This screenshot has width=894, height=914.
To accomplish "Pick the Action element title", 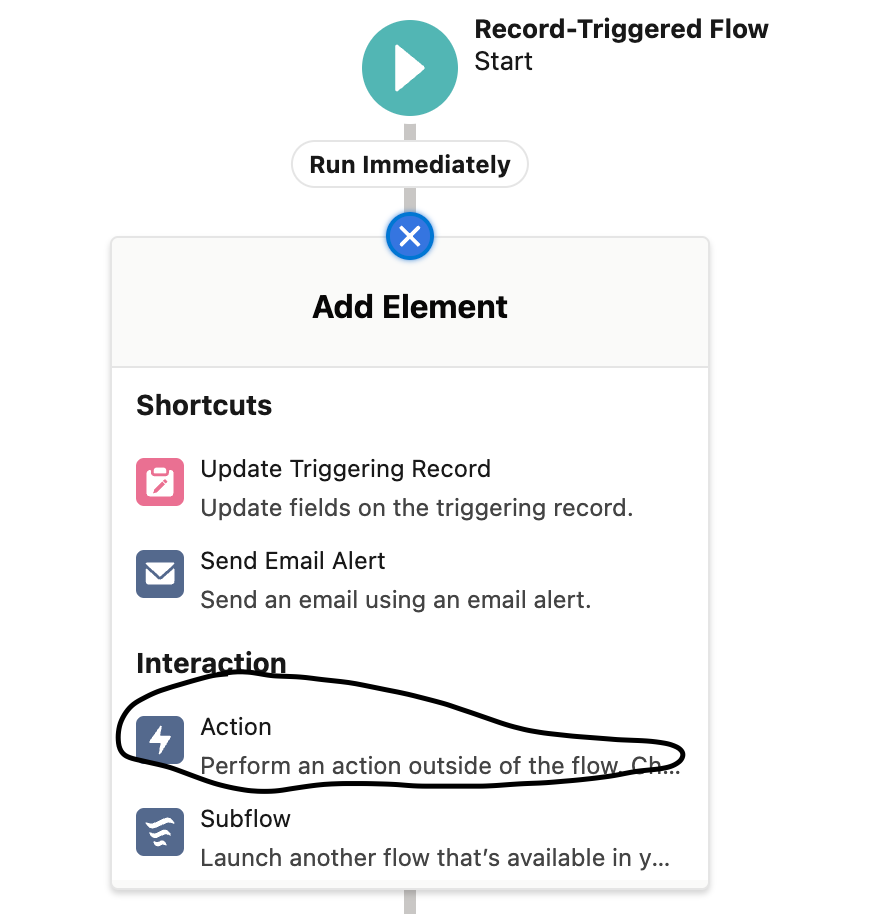I will pyautogui.click(x=236, y=727).
